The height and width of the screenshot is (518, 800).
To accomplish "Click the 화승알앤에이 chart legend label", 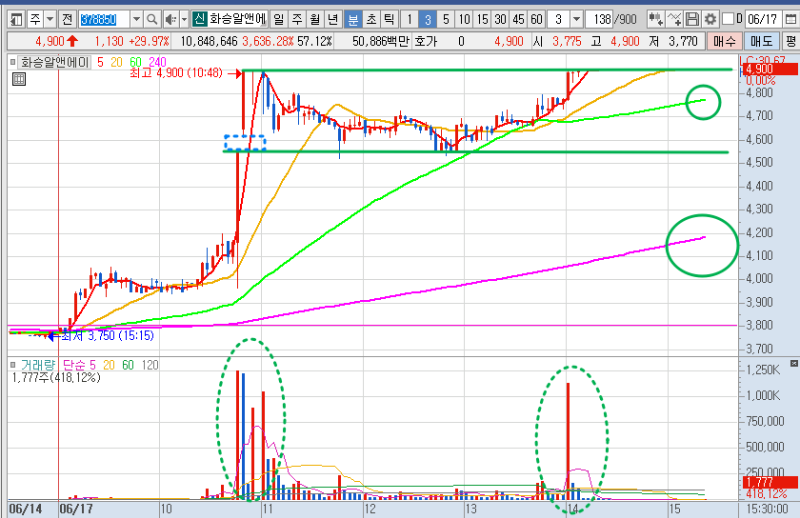I will [x=55, y=62].
